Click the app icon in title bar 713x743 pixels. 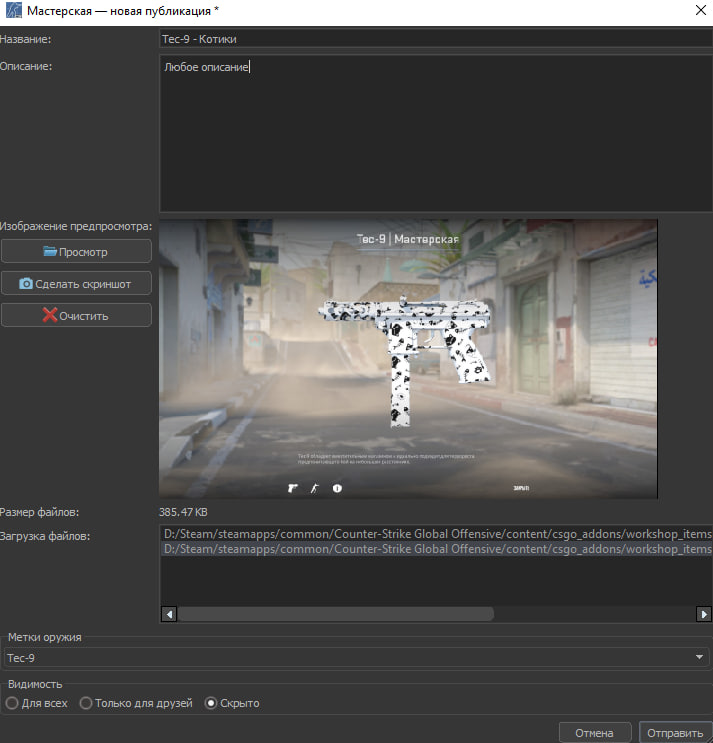[x=12, y=11]
